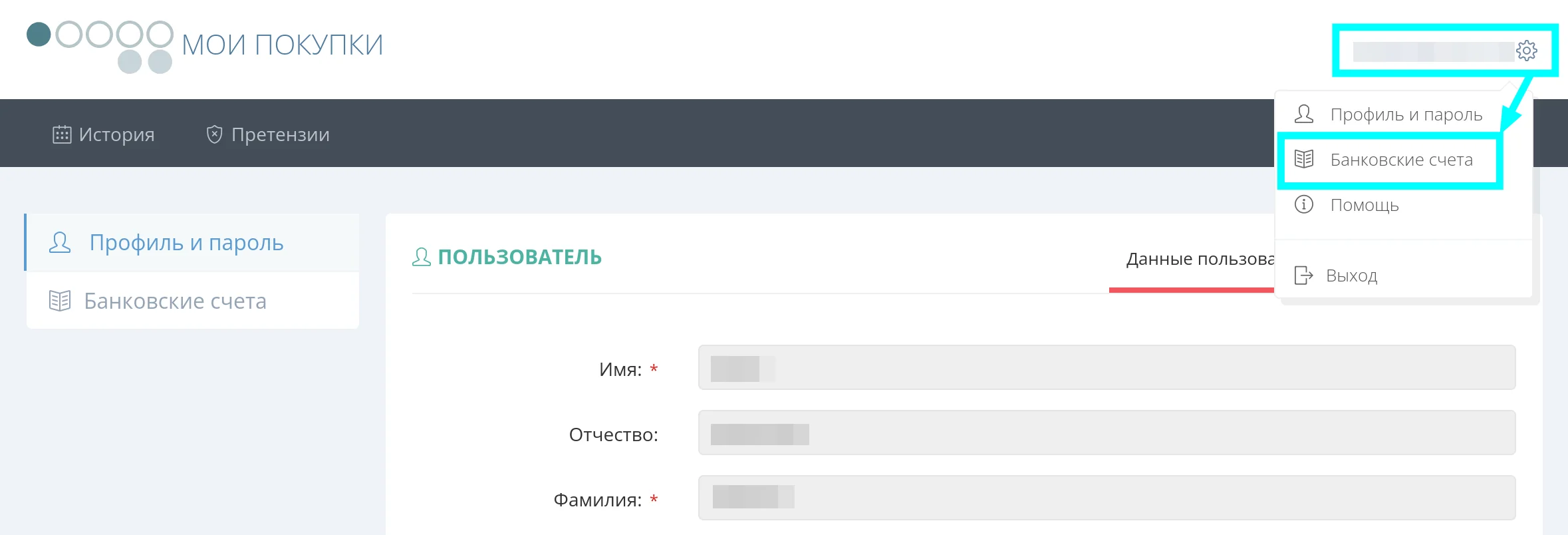The height and width of the screenshot is (535, 1568).
Task: Click the Мои покупки circles logo
Action: point(98,47)
